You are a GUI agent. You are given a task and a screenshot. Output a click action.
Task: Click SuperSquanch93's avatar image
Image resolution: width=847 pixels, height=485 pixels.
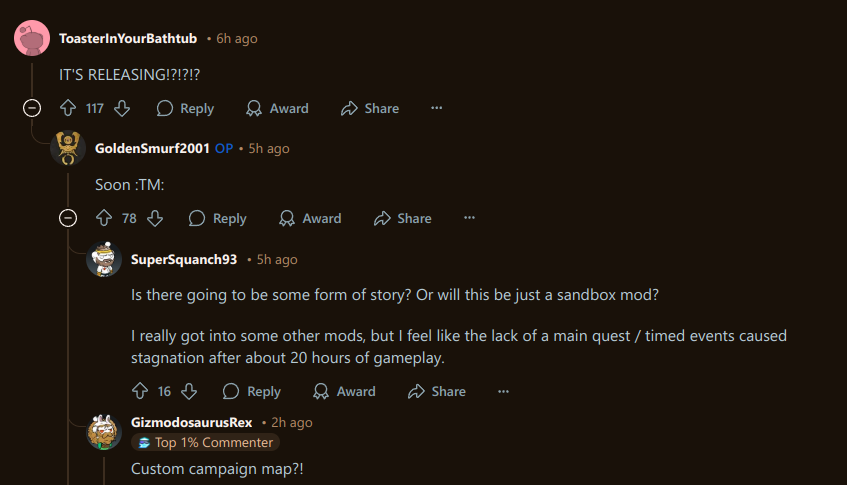pos(104,260)
